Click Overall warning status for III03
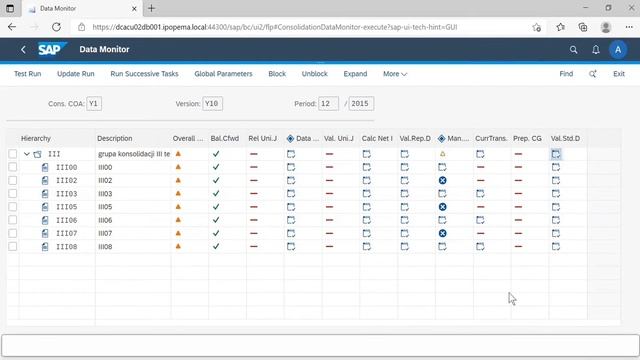The height and width of the screenshot is (360, 640). tap(178, 193)
